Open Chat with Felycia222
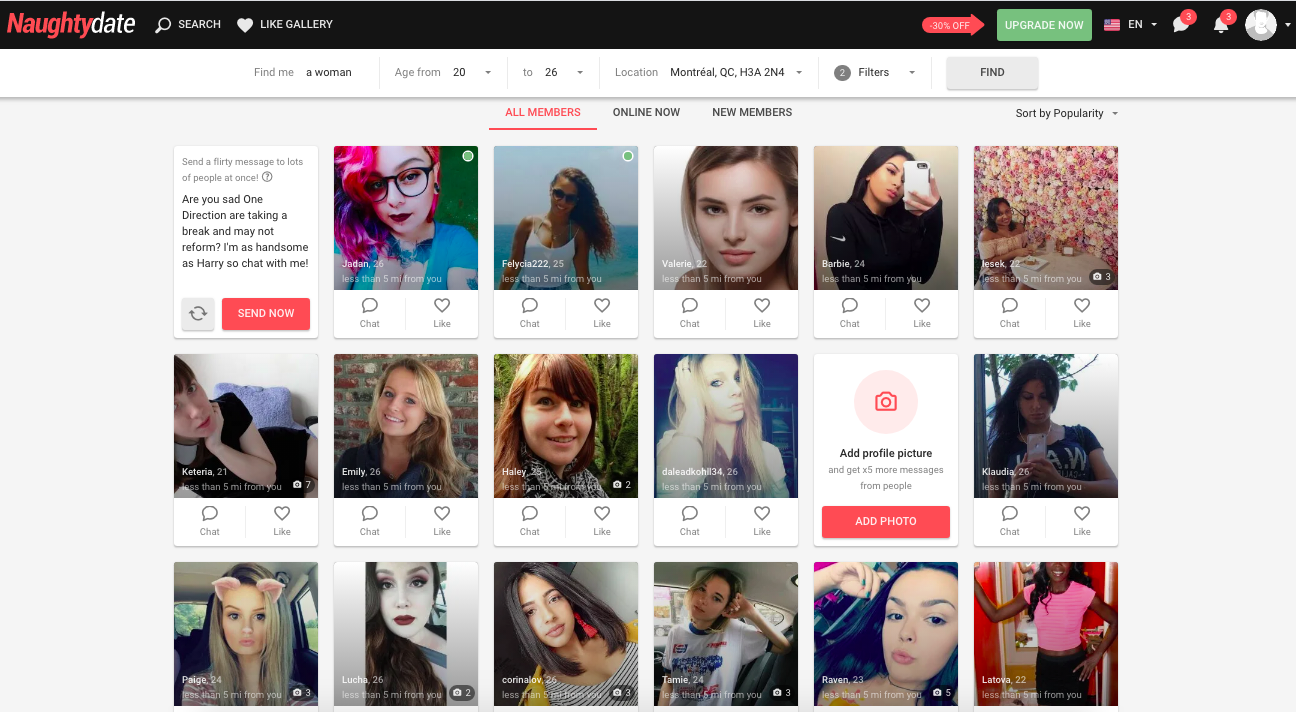 [x=529, y=313]
